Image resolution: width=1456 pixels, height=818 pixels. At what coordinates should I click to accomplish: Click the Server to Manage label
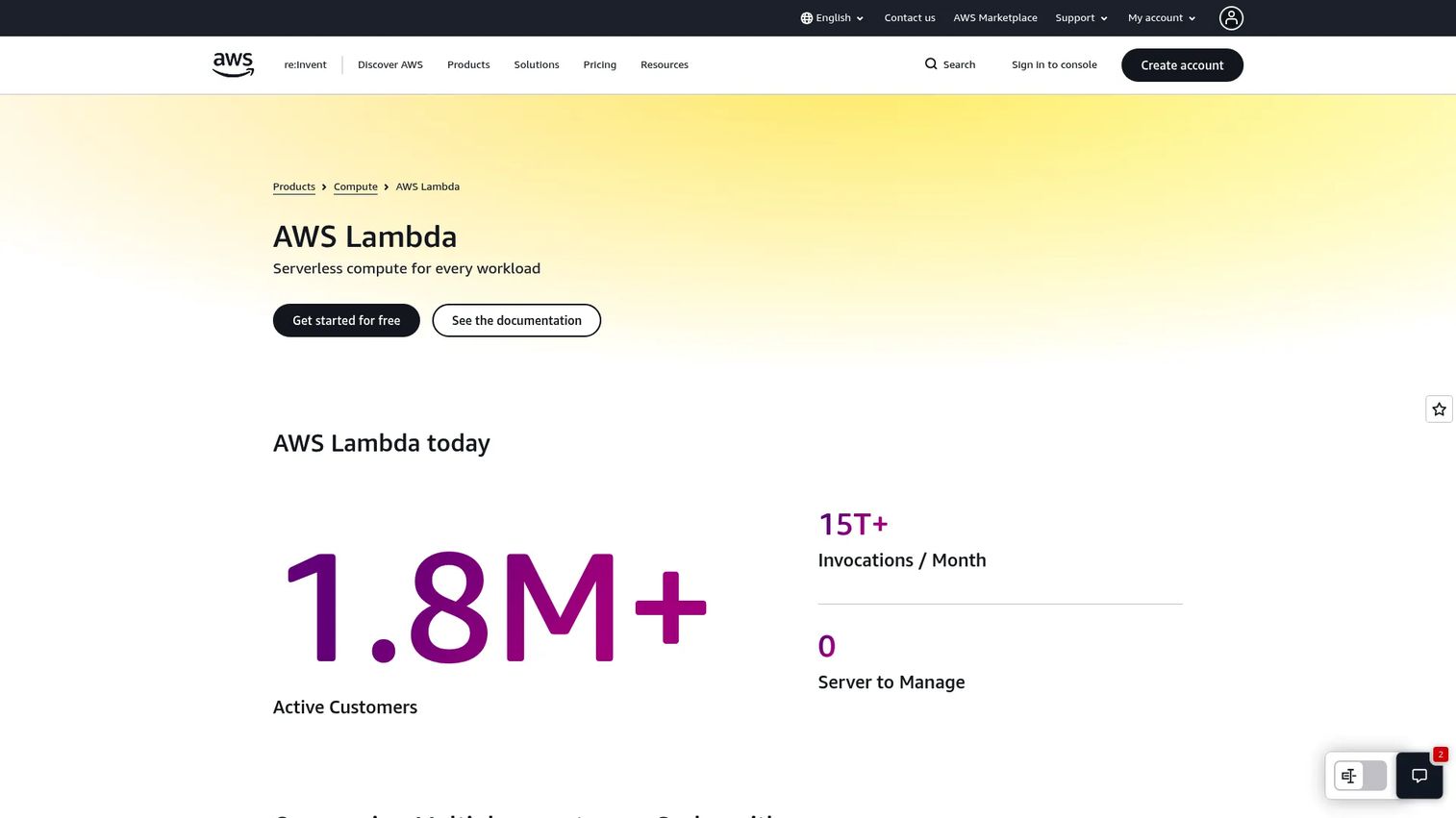pos(891,682)
